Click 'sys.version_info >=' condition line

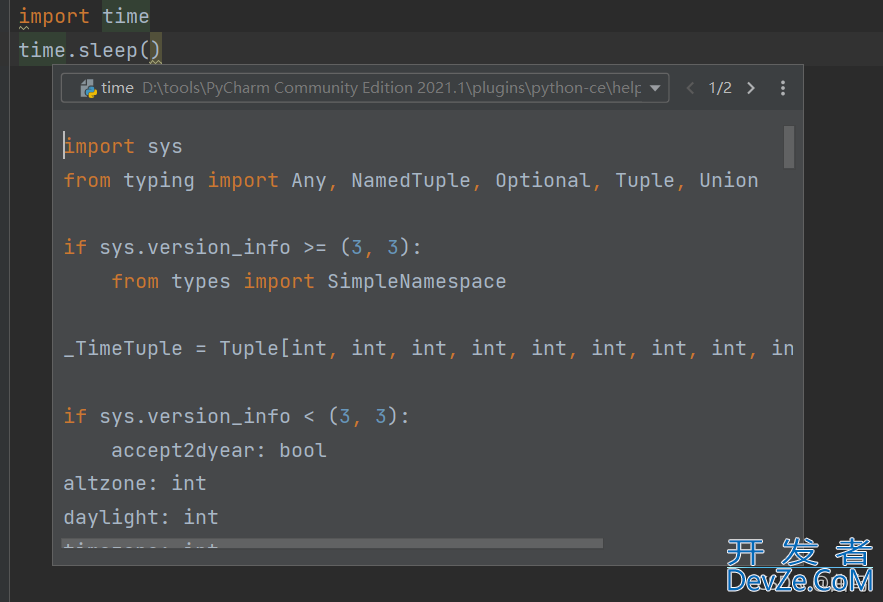242,248
